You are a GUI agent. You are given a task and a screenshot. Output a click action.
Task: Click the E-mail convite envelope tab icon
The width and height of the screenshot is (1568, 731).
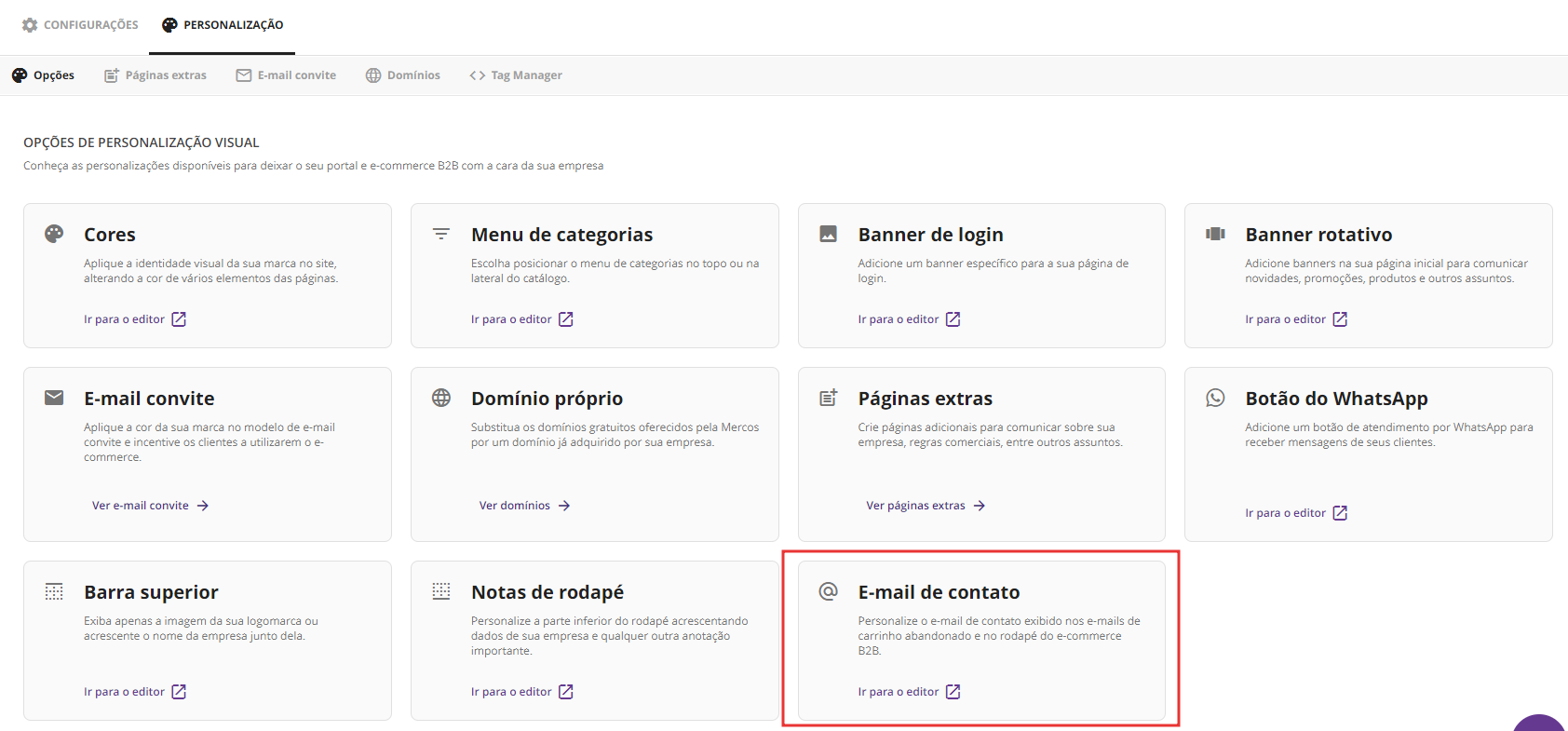244,75
